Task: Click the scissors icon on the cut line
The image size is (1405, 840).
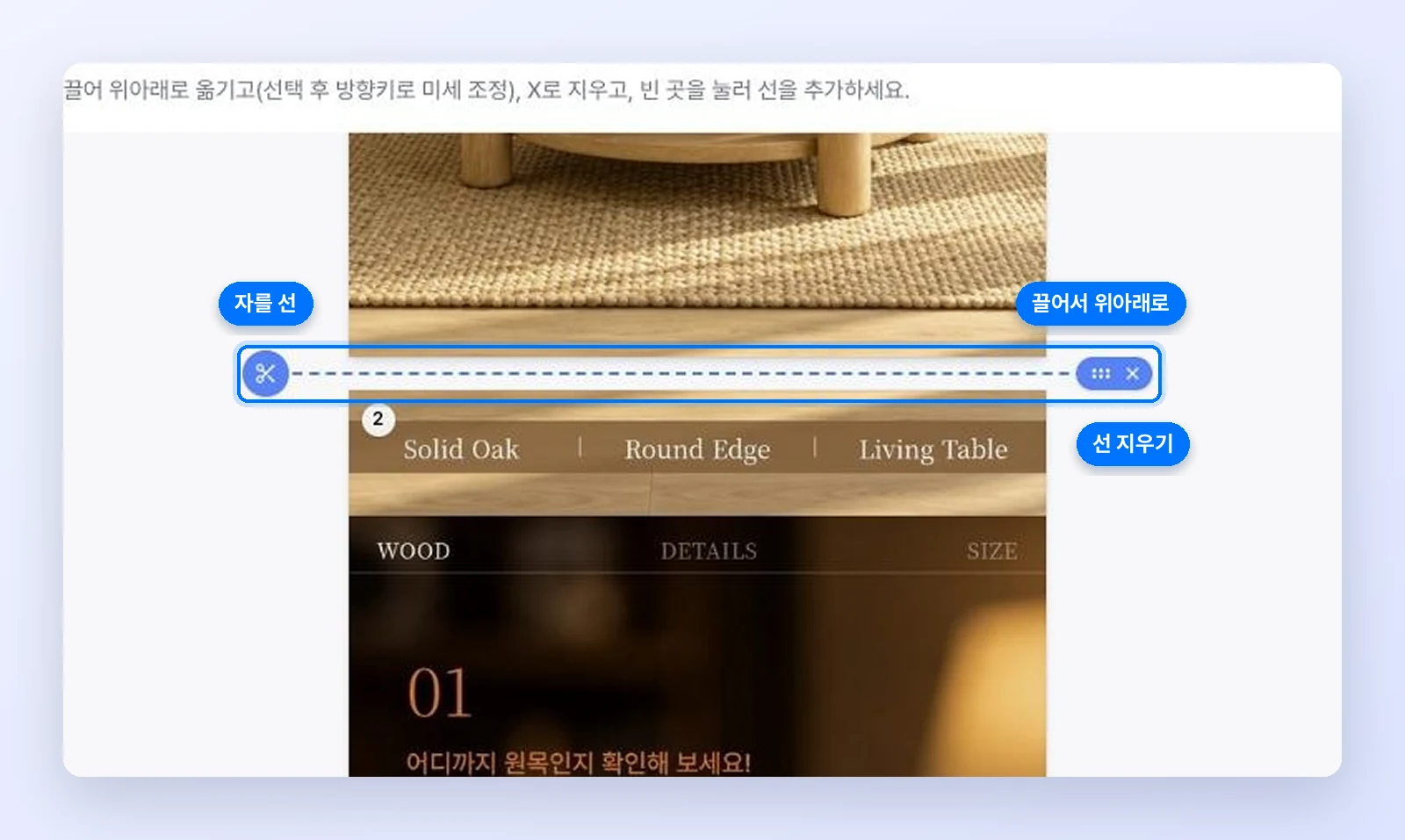Action: pos(265,374)
